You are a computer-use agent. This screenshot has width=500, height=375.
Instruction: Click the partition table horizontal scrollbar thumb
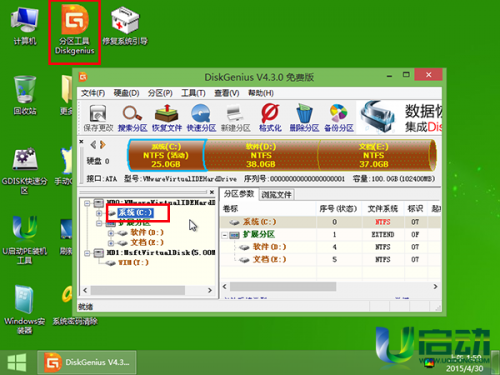click(283, 287)
